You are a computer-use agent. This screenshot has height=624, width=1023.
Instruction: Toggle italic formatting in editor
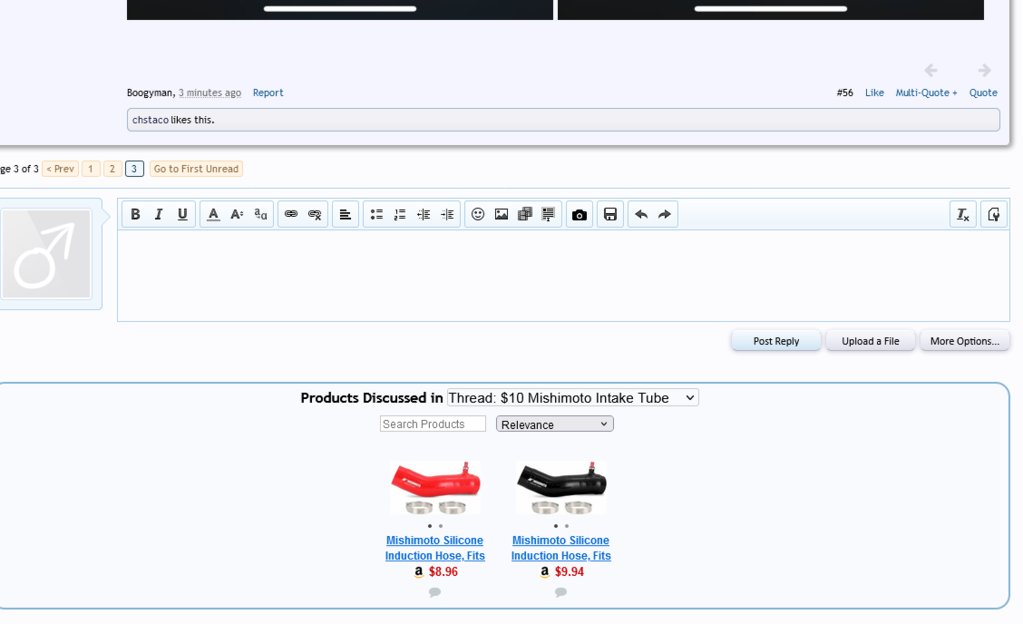coord(159,214)
